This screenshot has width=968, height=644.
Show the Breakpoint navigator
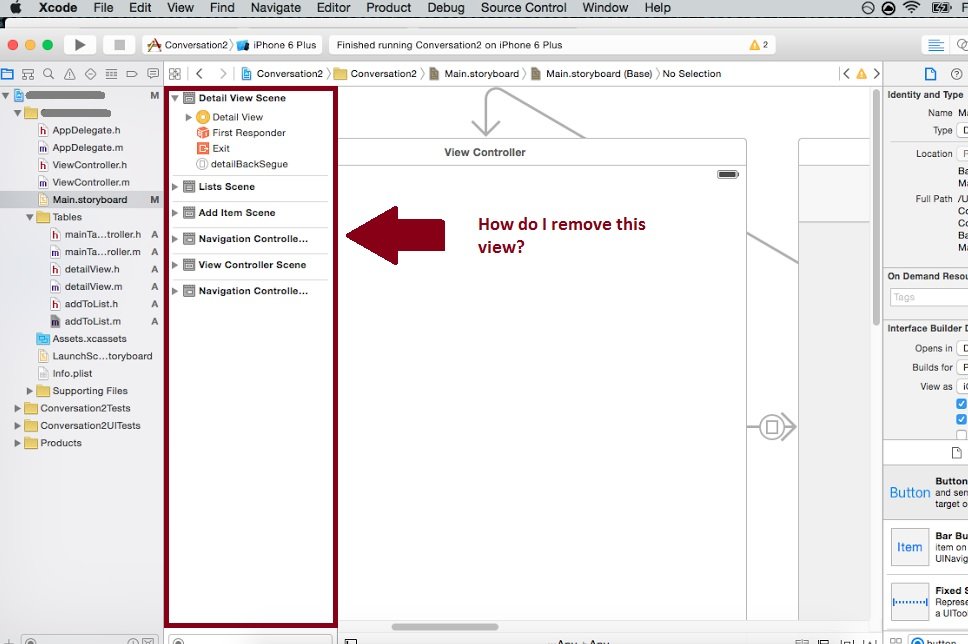(131, 74)
